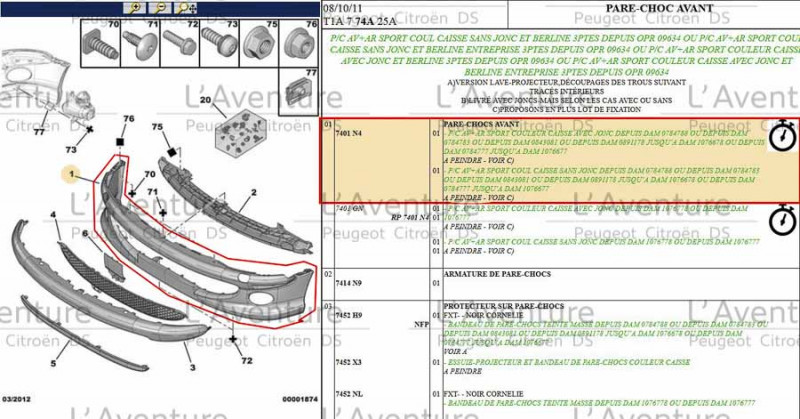Click the zoom out magnifier icon

161,7
